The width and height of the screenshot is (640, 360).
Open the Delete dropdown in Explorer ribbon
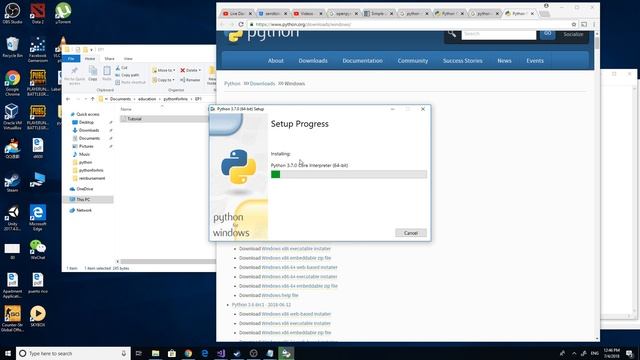point(191,70)
